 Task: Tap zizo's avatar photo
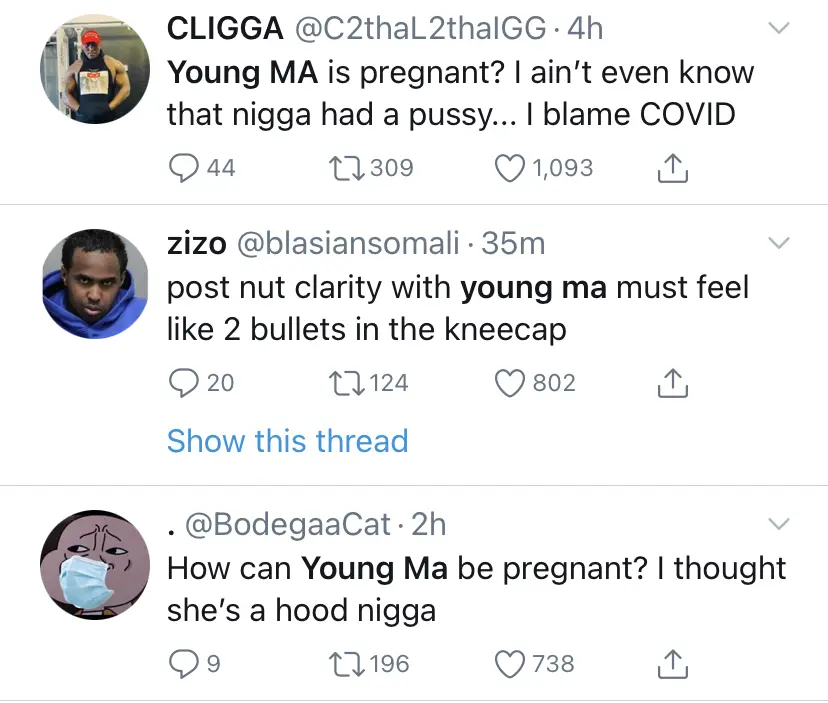tap(87, 282)
